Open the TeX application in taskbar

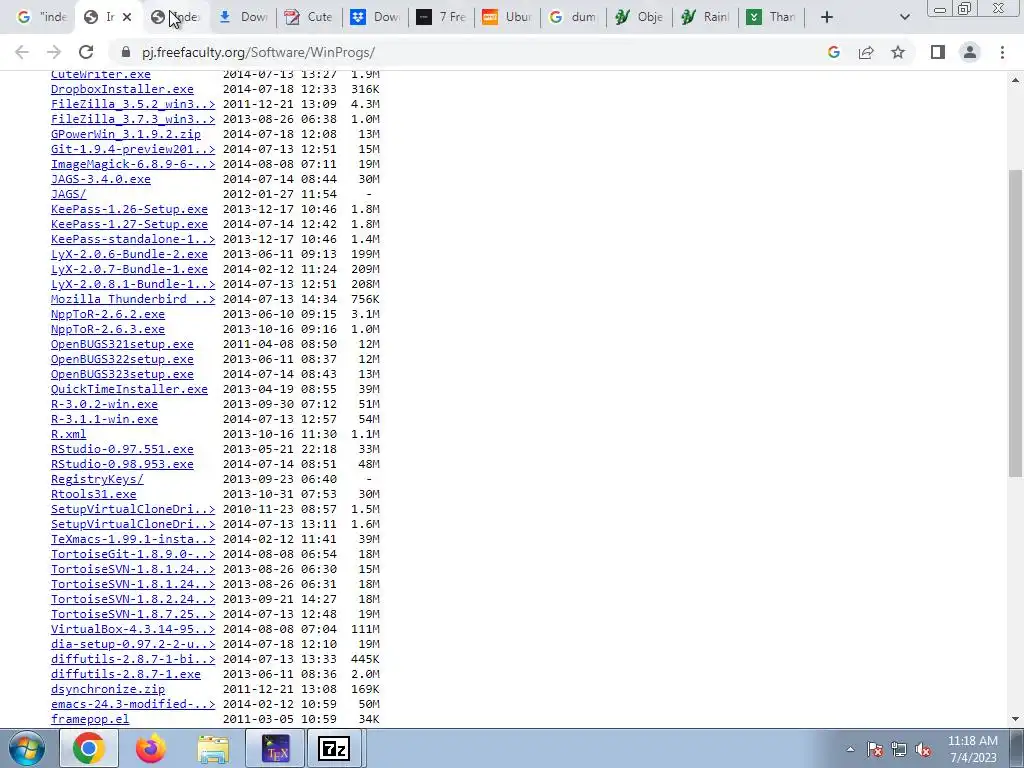276,748
